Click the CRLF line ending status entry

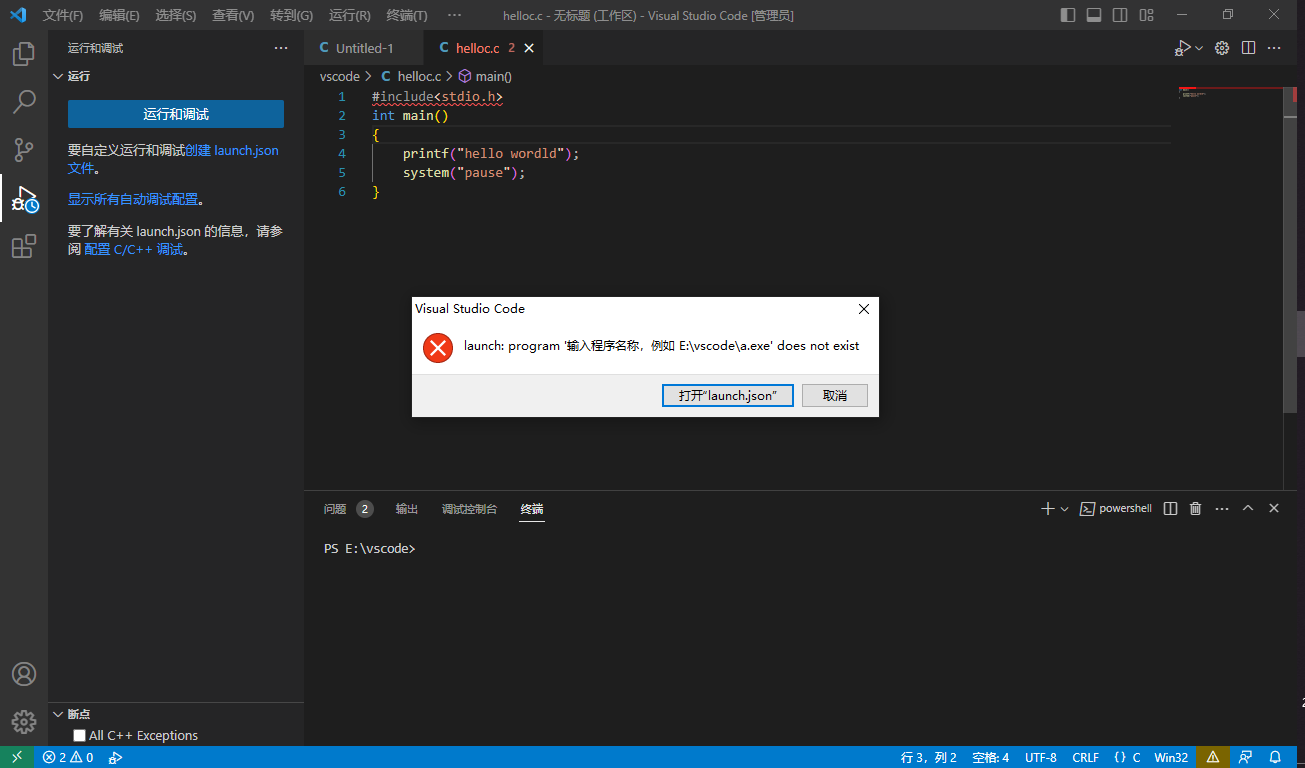tap(1086, 757)
